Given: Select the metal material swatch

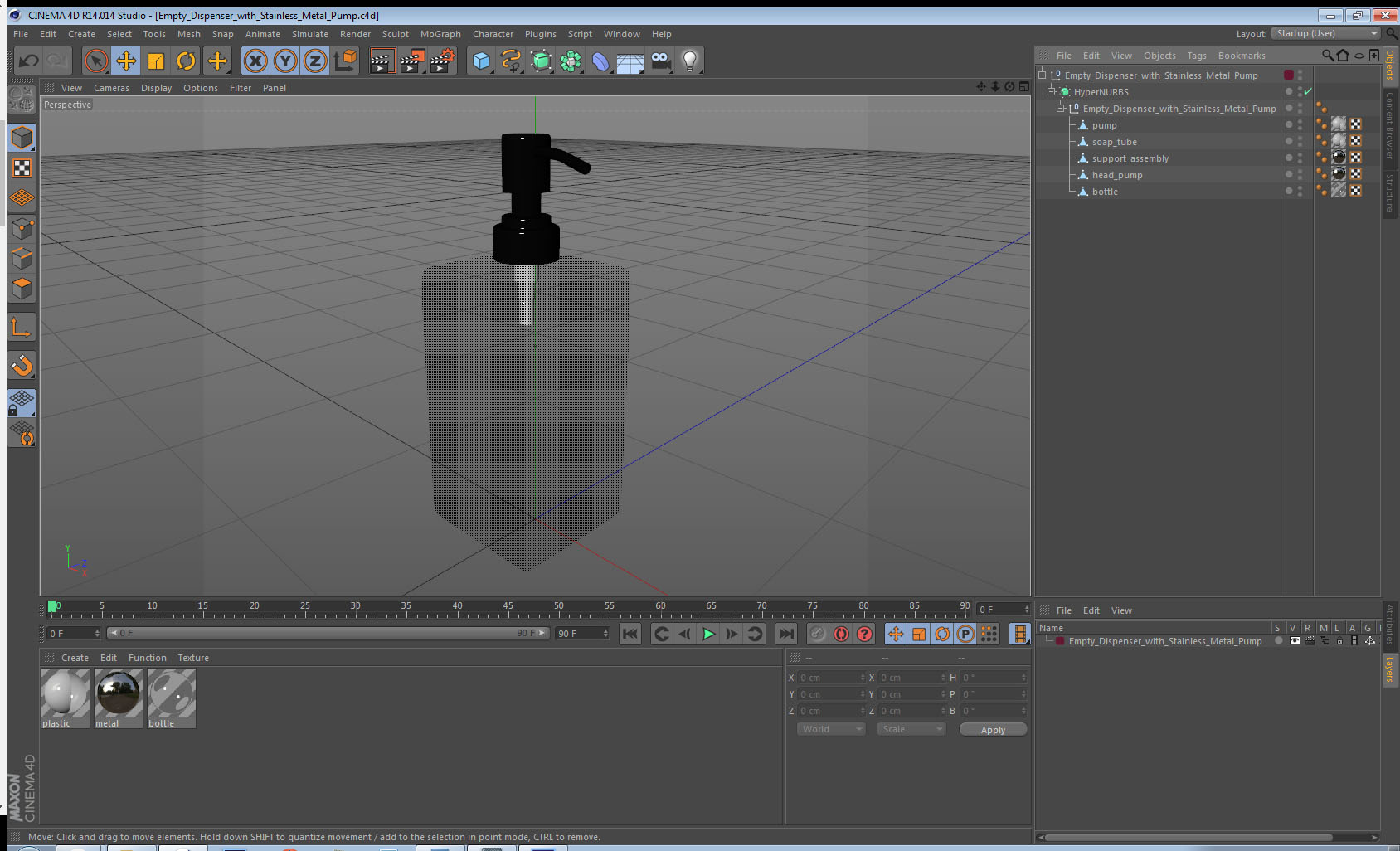Looking at the screenshot, I should (x=118, y=698).
